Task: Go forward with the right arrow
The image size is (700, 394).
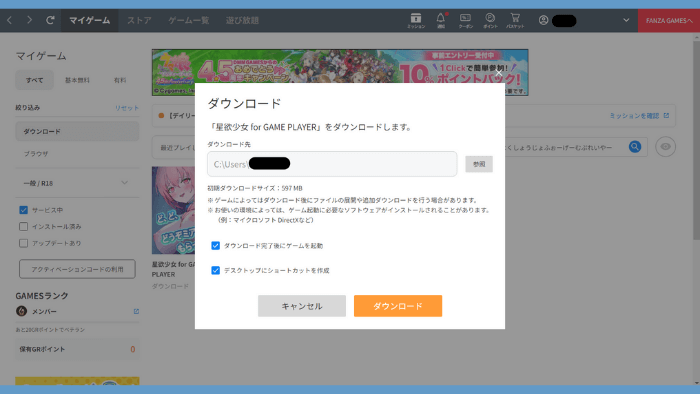Action: (29, 20)
